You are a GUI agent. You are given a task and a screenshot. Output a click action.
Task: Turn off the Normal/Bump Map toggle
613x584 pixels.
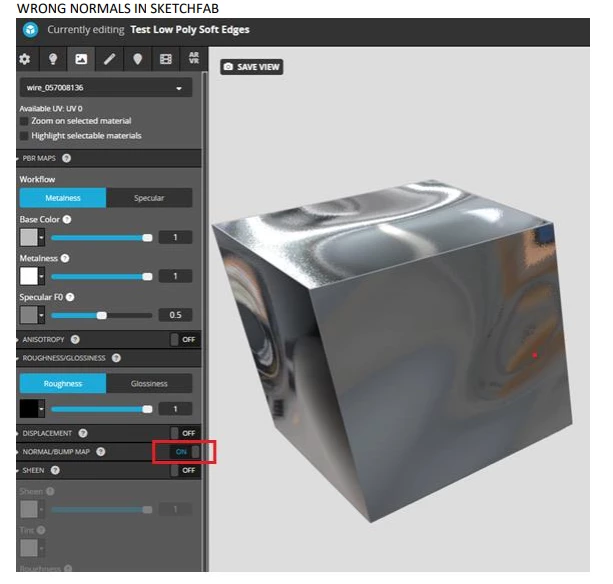185,452
